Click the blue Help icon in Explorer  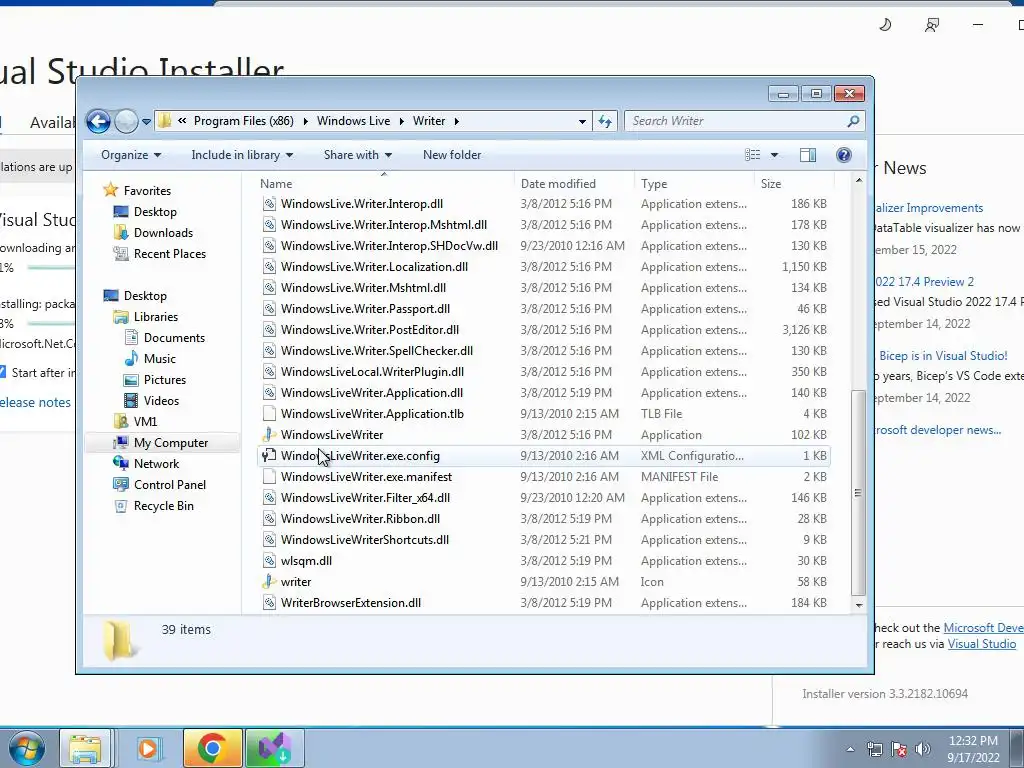[x=843, y=155]
